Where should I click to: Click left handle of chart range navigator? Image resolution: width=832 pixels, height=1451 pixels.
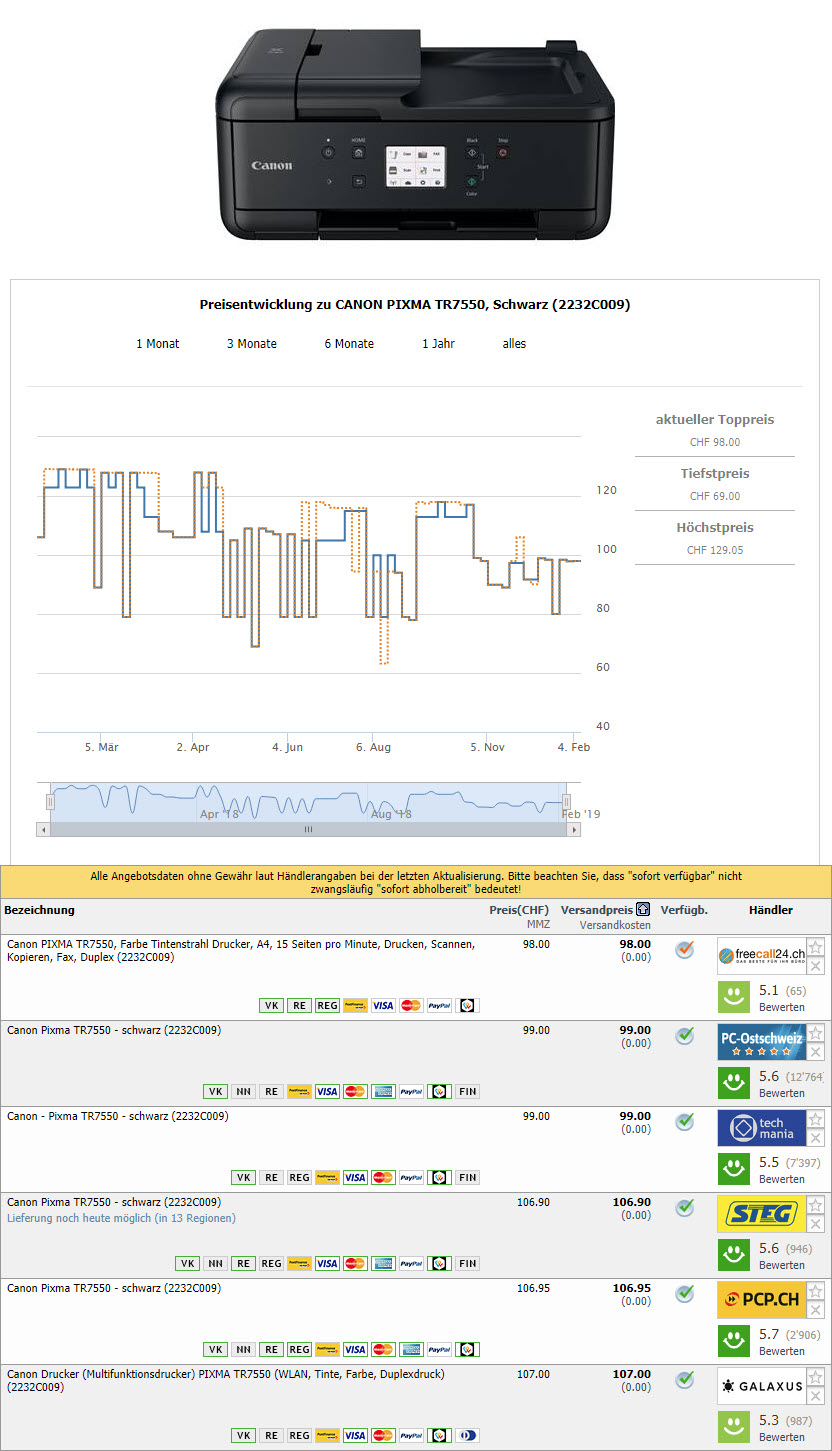pos(50,802)
